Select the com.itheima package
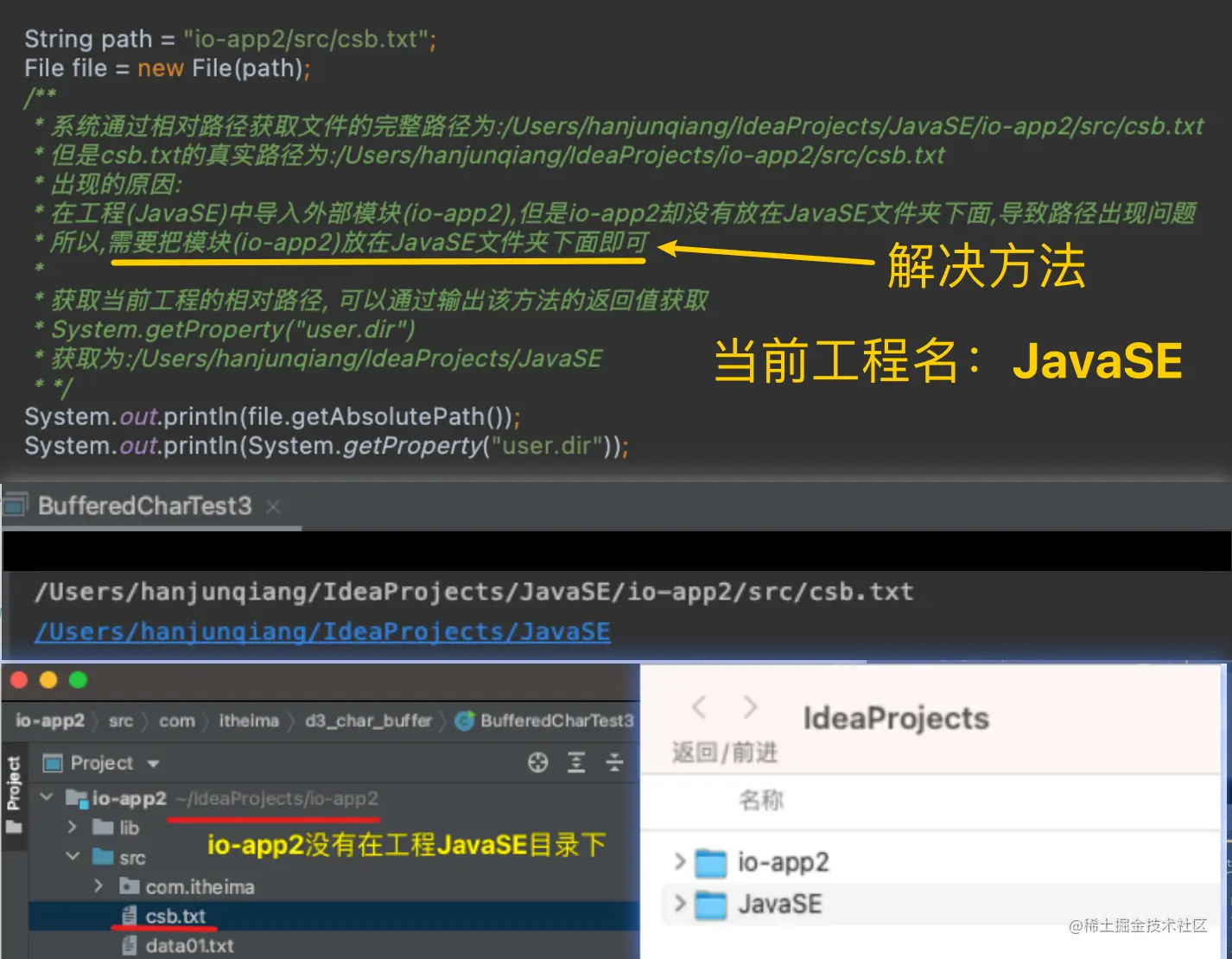The height and width of the screenshot is (959, 1232). (200, 886)
